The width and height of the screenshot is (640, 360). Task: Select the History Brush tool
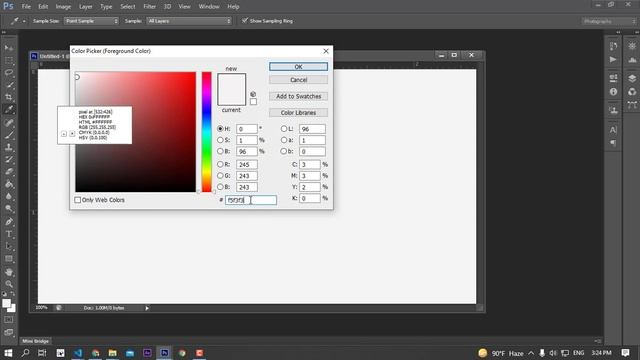tap(9, 160)
